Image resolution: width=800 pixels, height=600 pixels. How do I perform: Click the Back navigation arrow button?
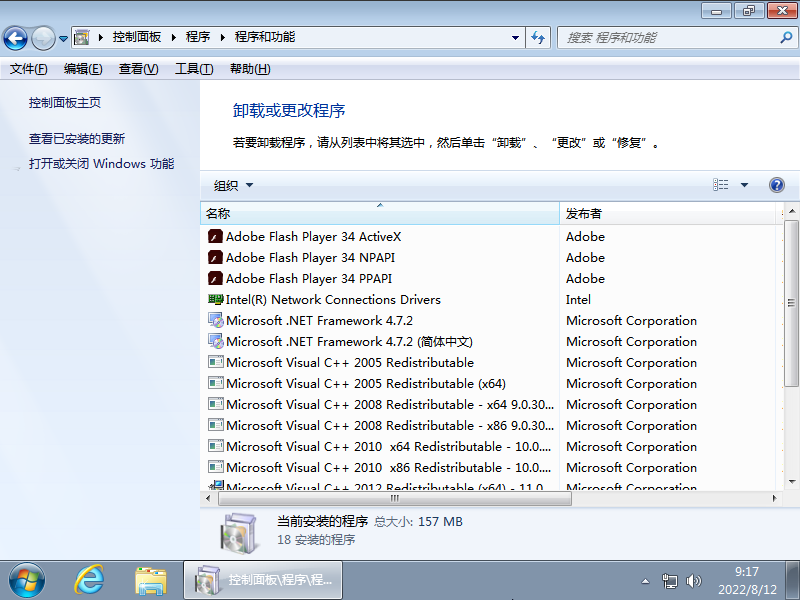15,38
